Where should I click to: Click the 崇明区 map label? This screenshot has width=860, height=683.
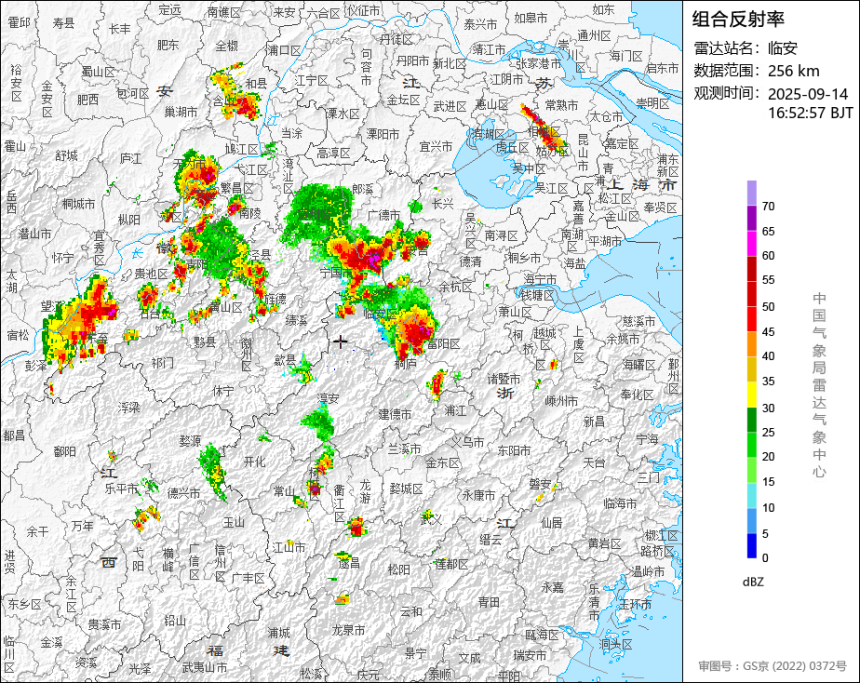tap(653, 104)
